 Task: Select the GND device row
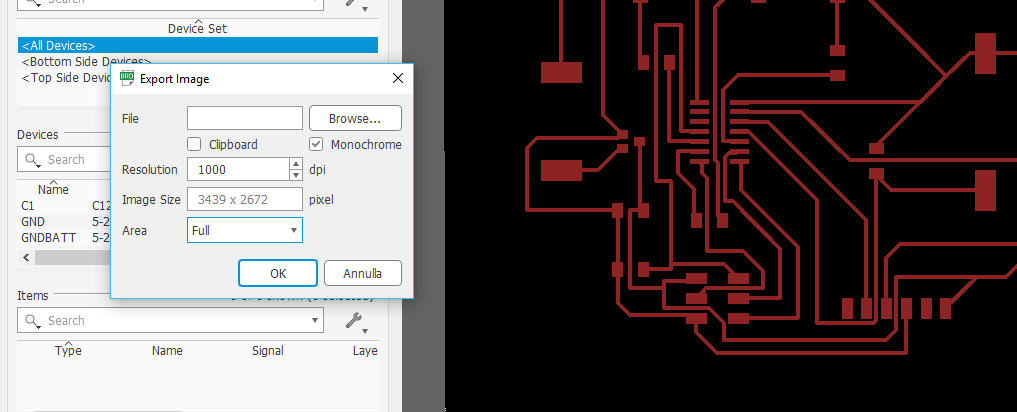click(x=64, y=222)
